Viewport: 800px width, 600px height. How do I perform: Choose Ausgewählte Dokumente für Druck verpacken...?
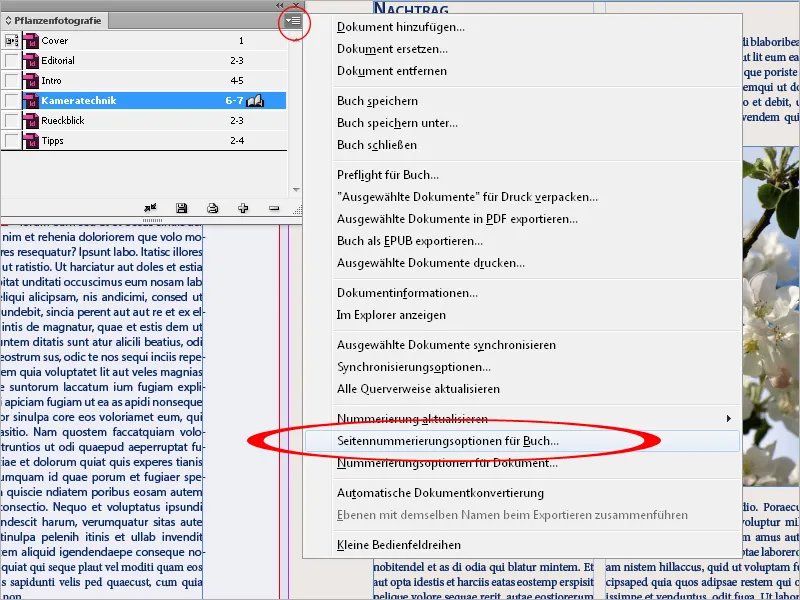[467, 197]
